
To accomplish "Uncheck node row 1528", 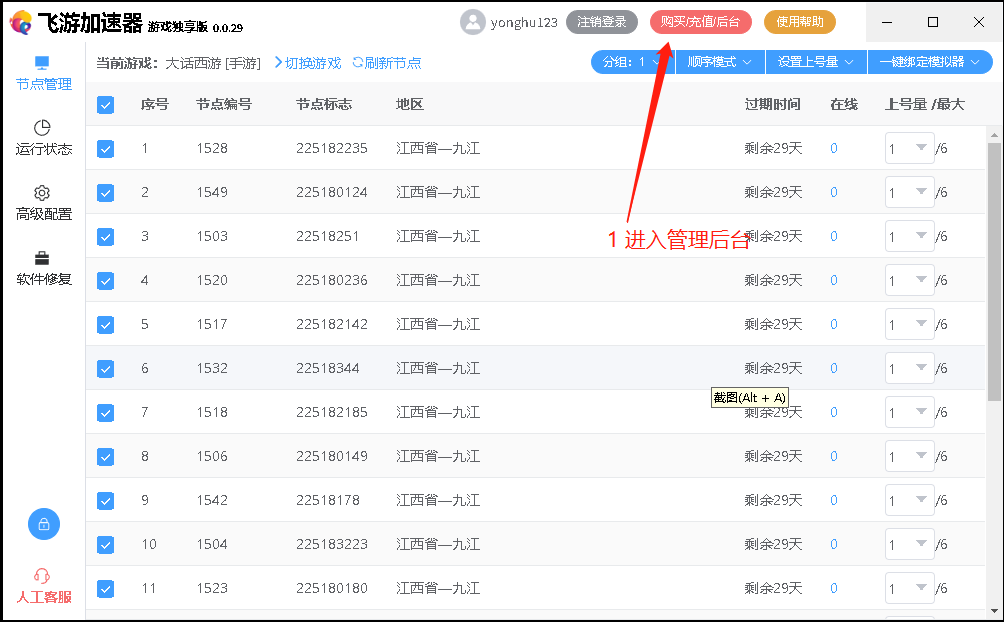I will pyautogui.click(x=105, y=148).
